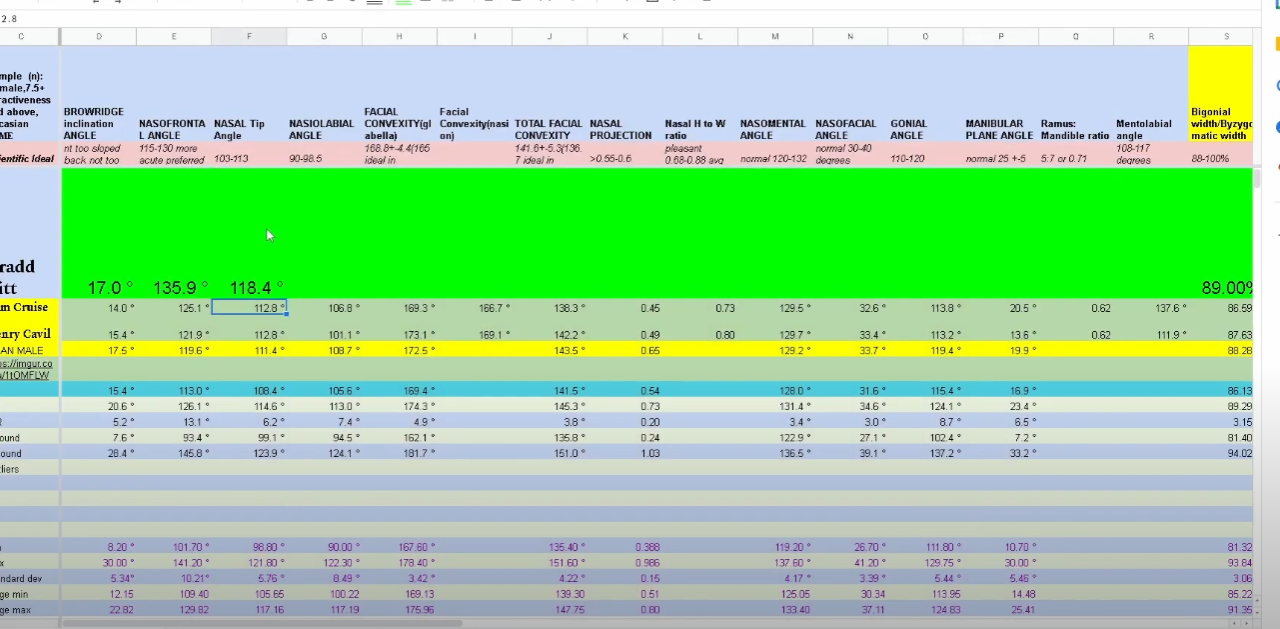
Task: Click the 88.28 cell in yellow row
Action: click(1221, 350)
